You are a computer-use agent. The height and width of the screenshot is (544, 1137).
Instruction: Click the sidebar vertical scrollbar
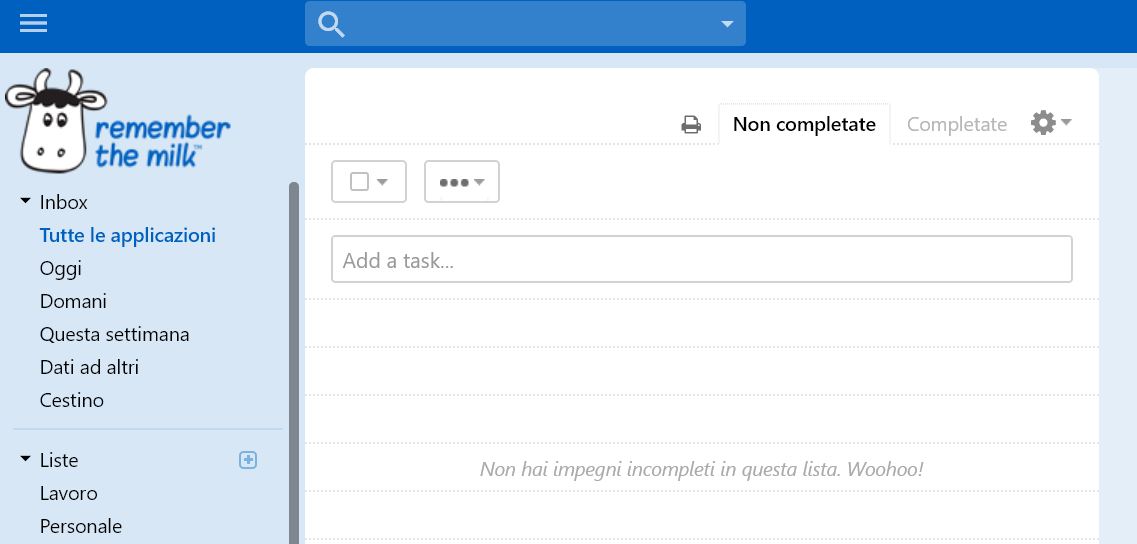[x=294, y=363]
